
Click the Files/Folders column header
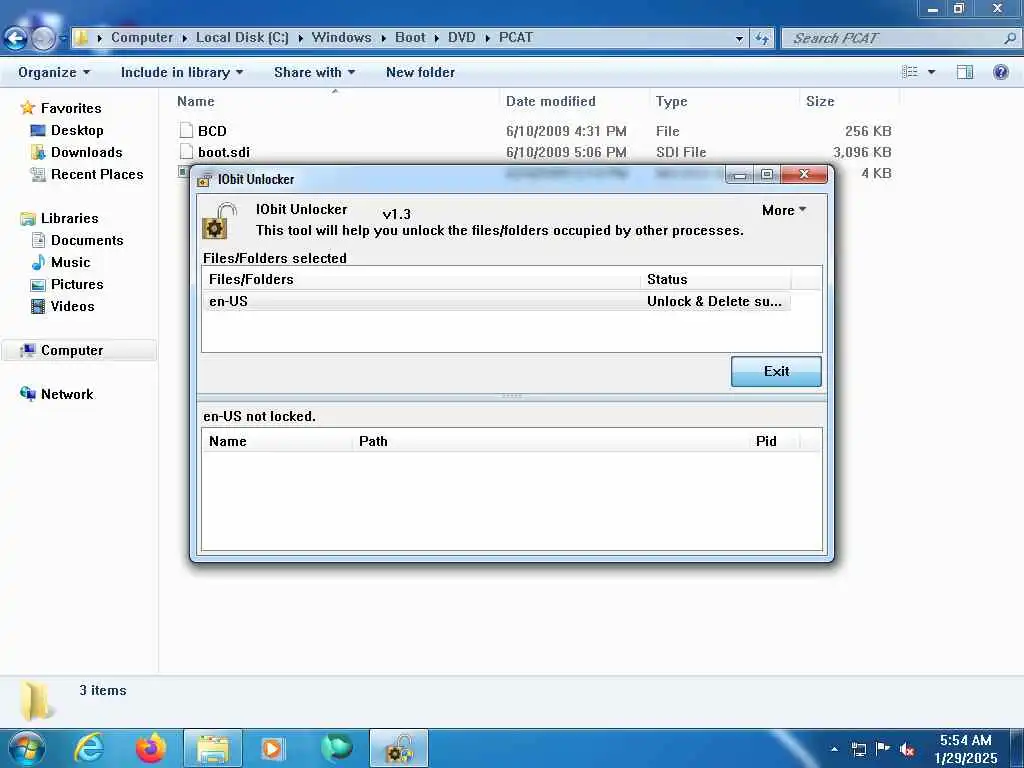[251, 280]
